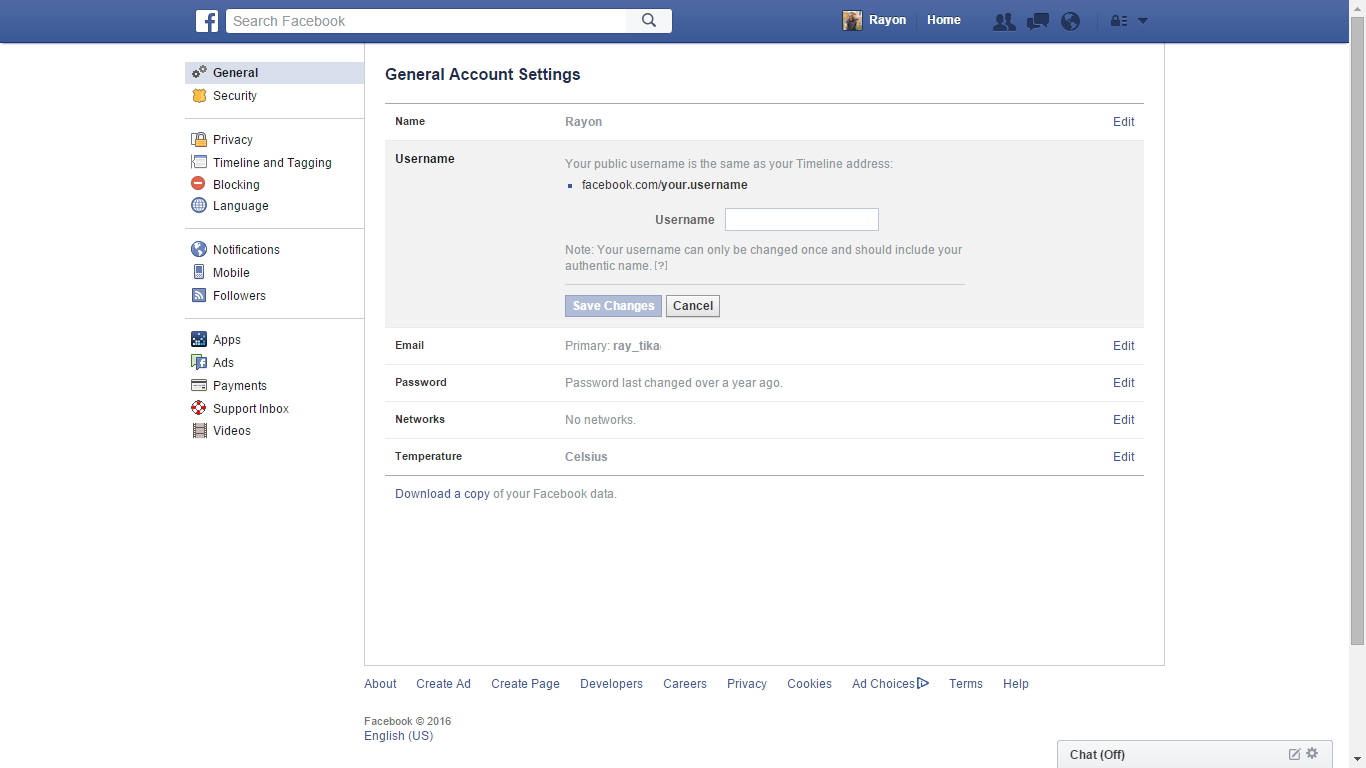1366x768 pixels.
Task: Open Create Ad footer link
Action: (x=443, y=684)
